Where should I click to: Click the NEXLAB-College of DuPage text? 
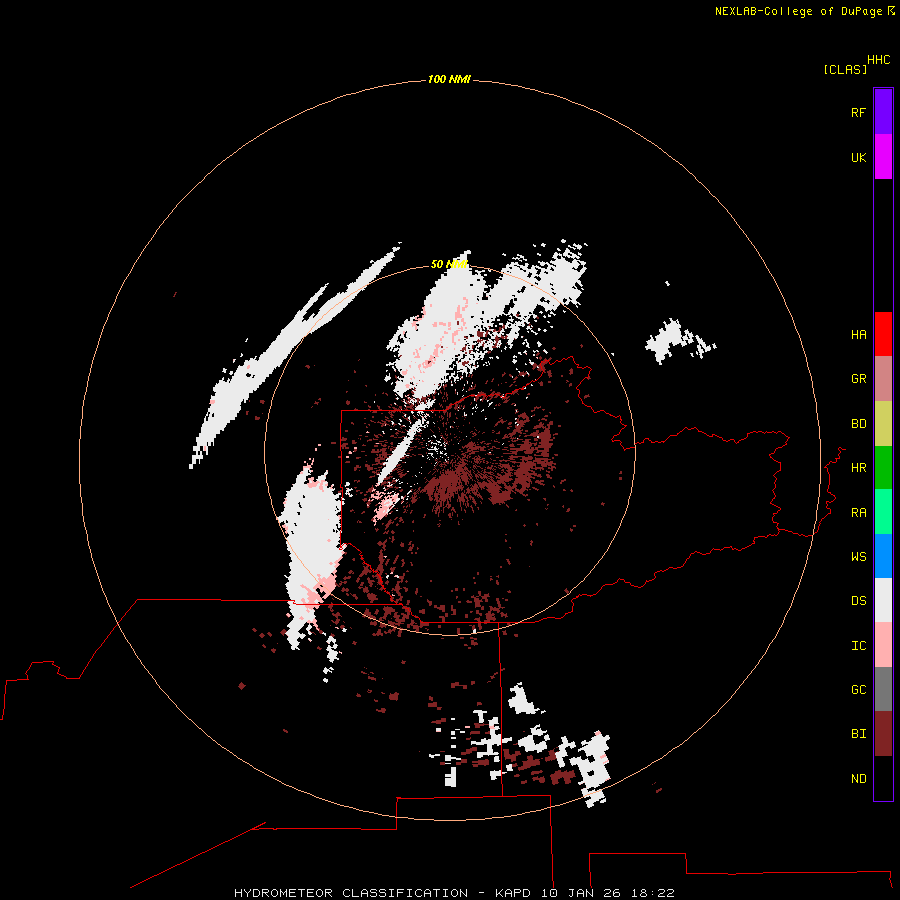point(798,11)
